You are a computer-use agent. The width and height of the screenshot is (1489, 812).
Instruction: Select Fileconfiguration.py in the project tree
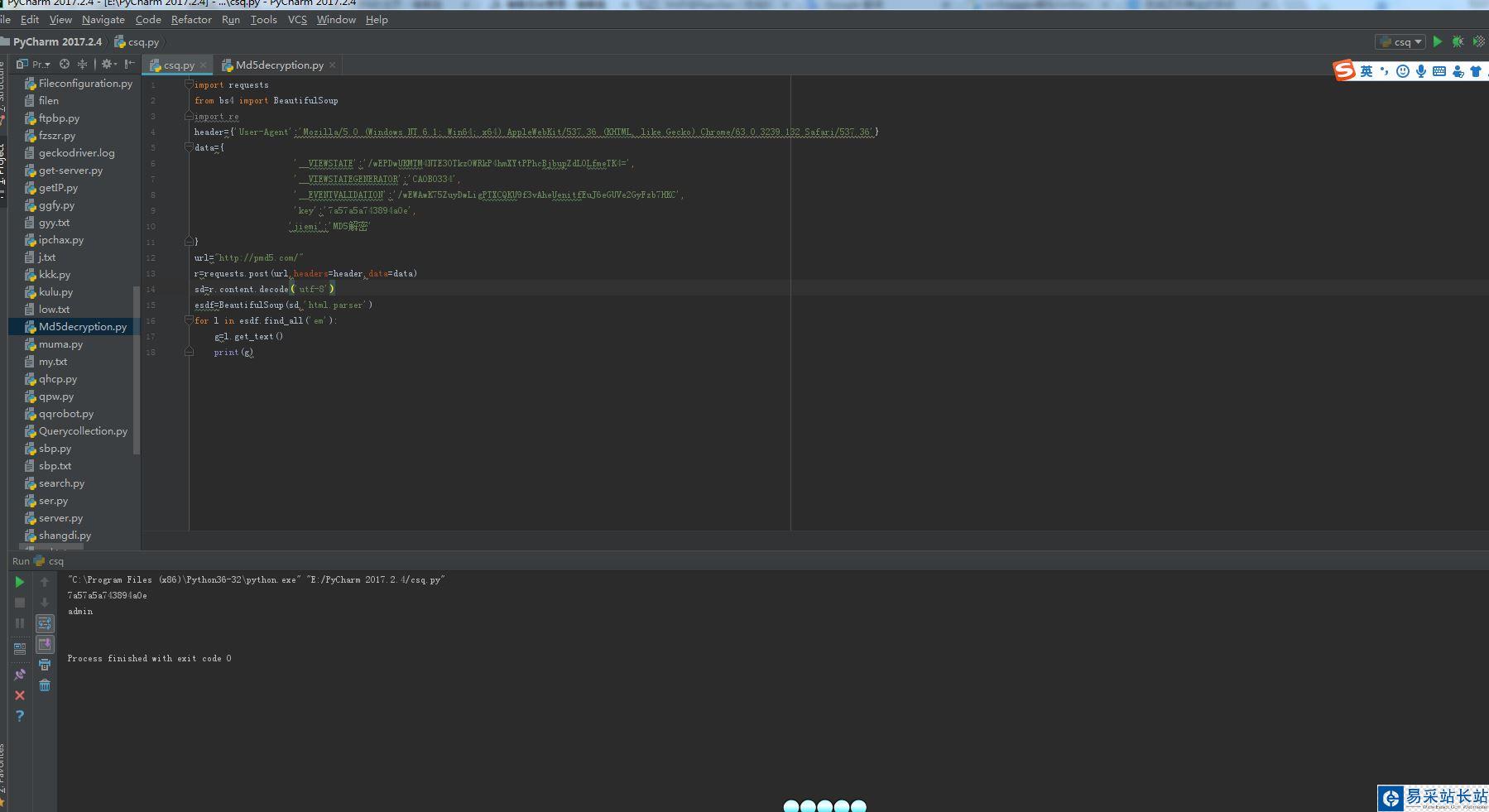click(79, 83)
